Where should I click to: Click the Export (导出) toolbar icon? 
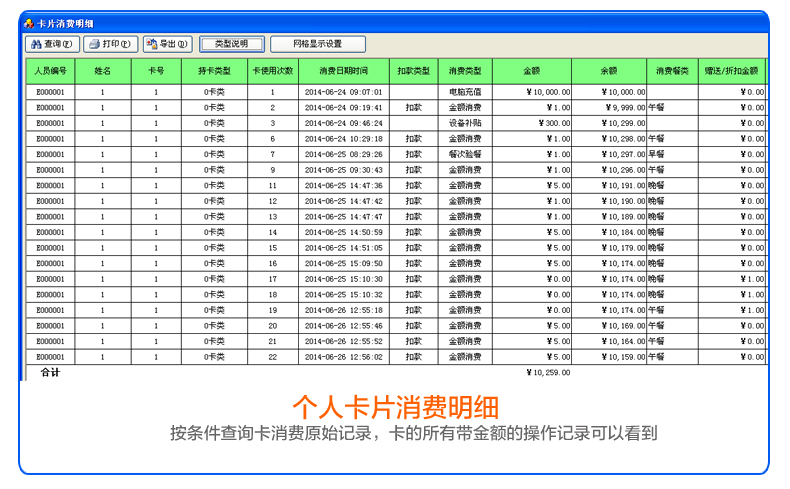[152, 44]
